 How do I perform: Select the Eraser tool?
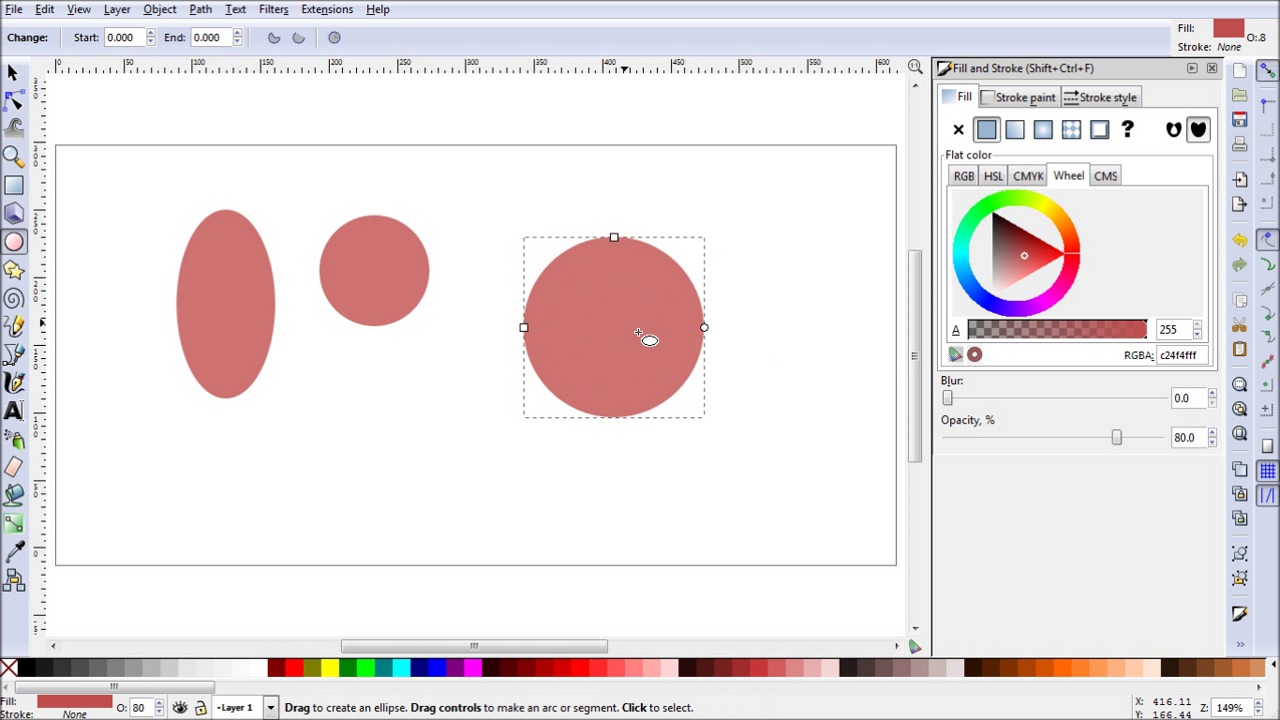tap(13, 467)
